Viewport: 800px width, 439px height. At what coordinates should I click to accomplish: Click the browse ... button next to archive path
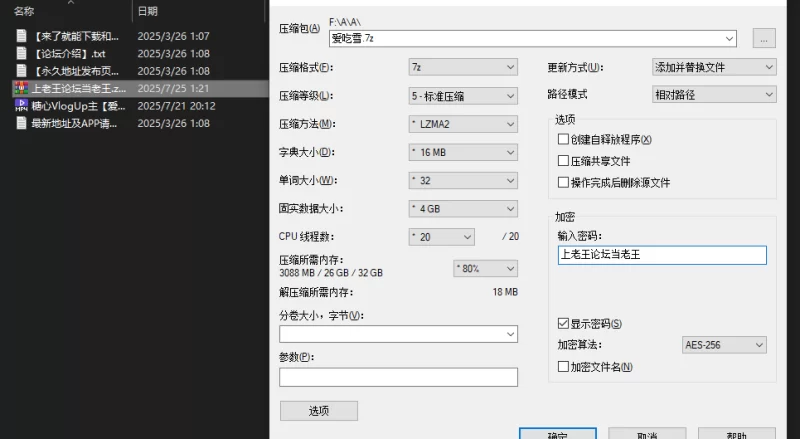pyautogui.click(x=764, y=38)
